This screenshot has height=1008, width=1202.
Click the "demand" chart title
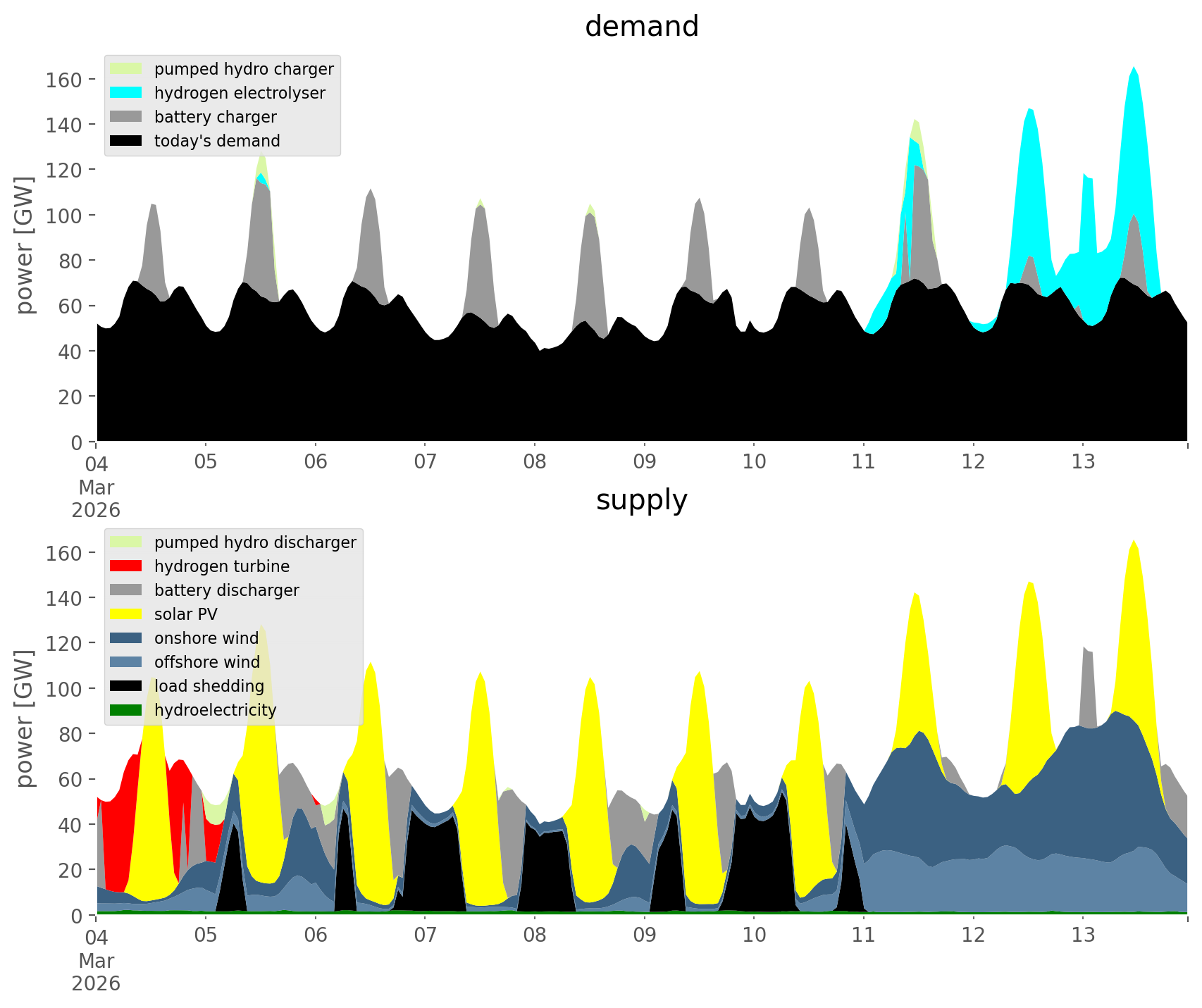tap(641, 27)
